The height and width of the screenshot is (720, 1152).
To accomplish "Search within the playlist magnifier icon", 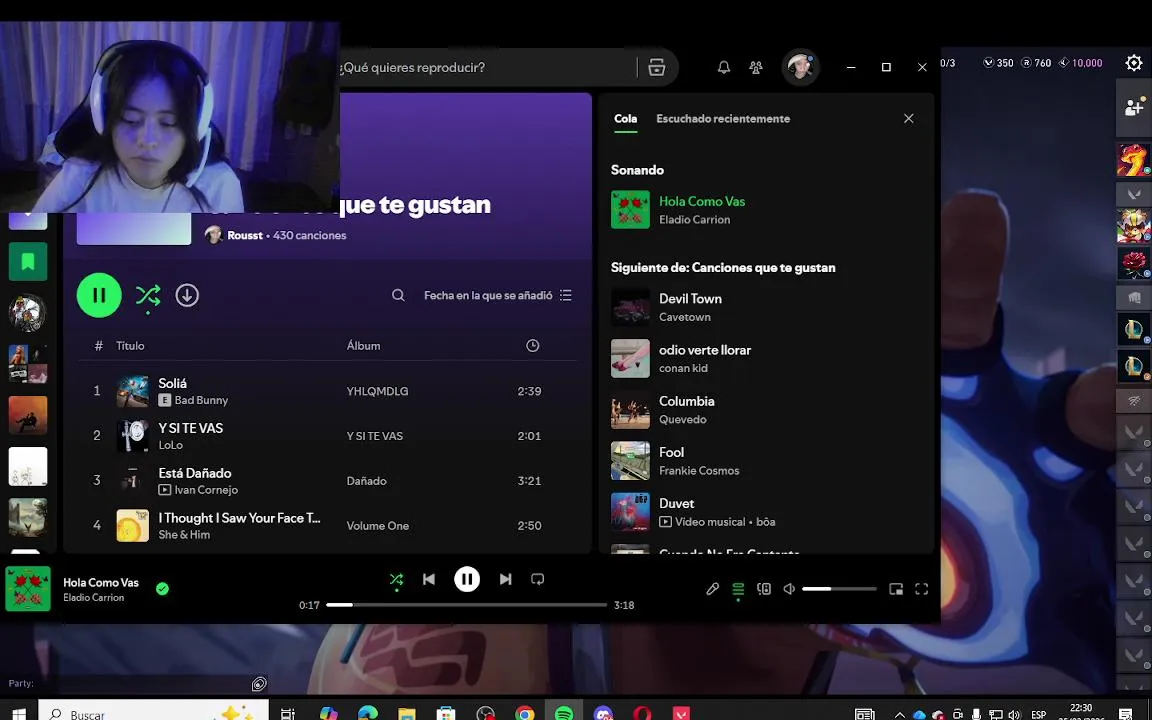I will click(398, 295).
